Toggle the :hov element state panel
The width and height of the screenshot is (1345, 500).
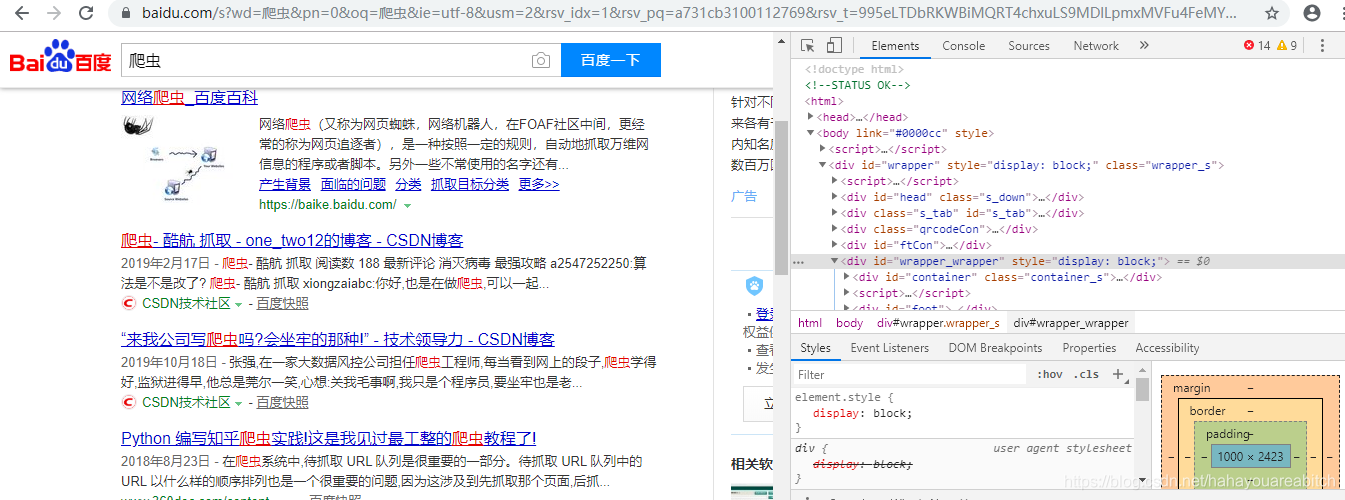[1050, 375]
